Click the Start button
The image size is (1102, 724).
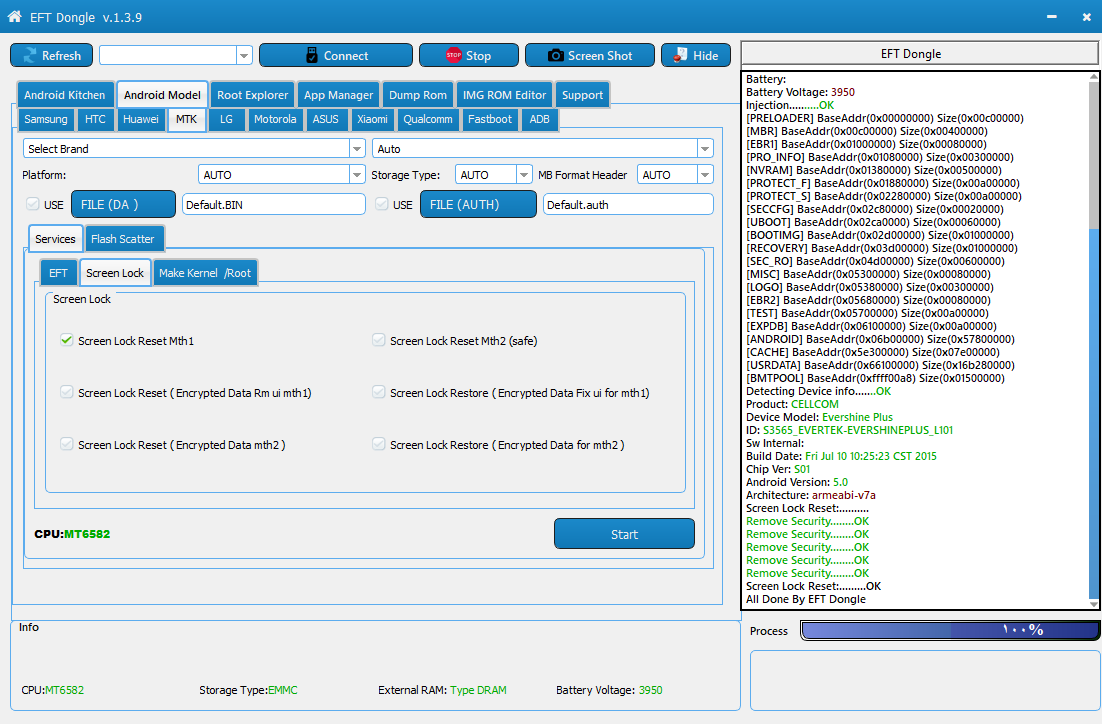(x=624, y=534)
